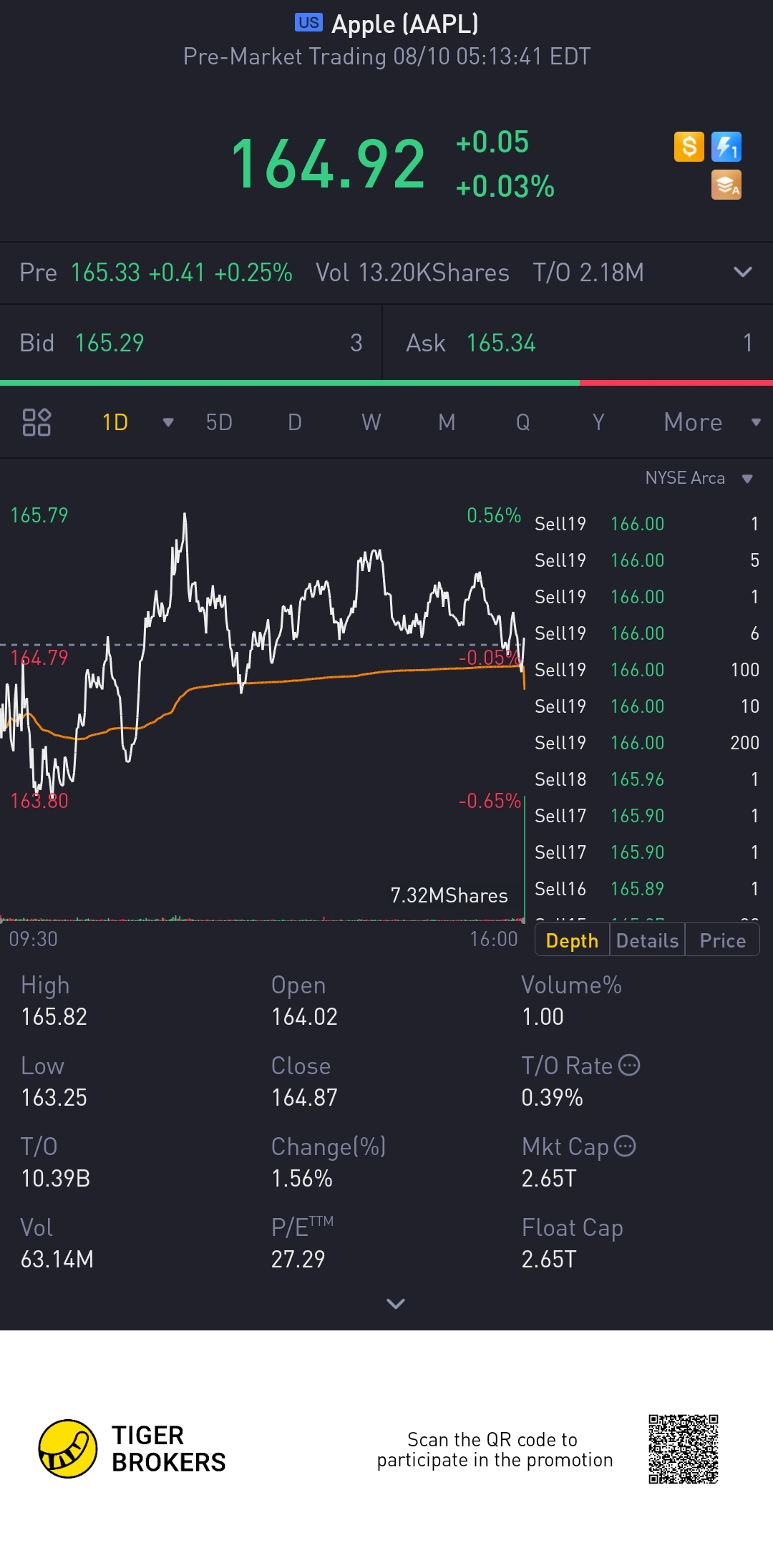The image size is (773, 1568).
Task: Tap the Sell19 row with size 10
Action: click(647, 706)
